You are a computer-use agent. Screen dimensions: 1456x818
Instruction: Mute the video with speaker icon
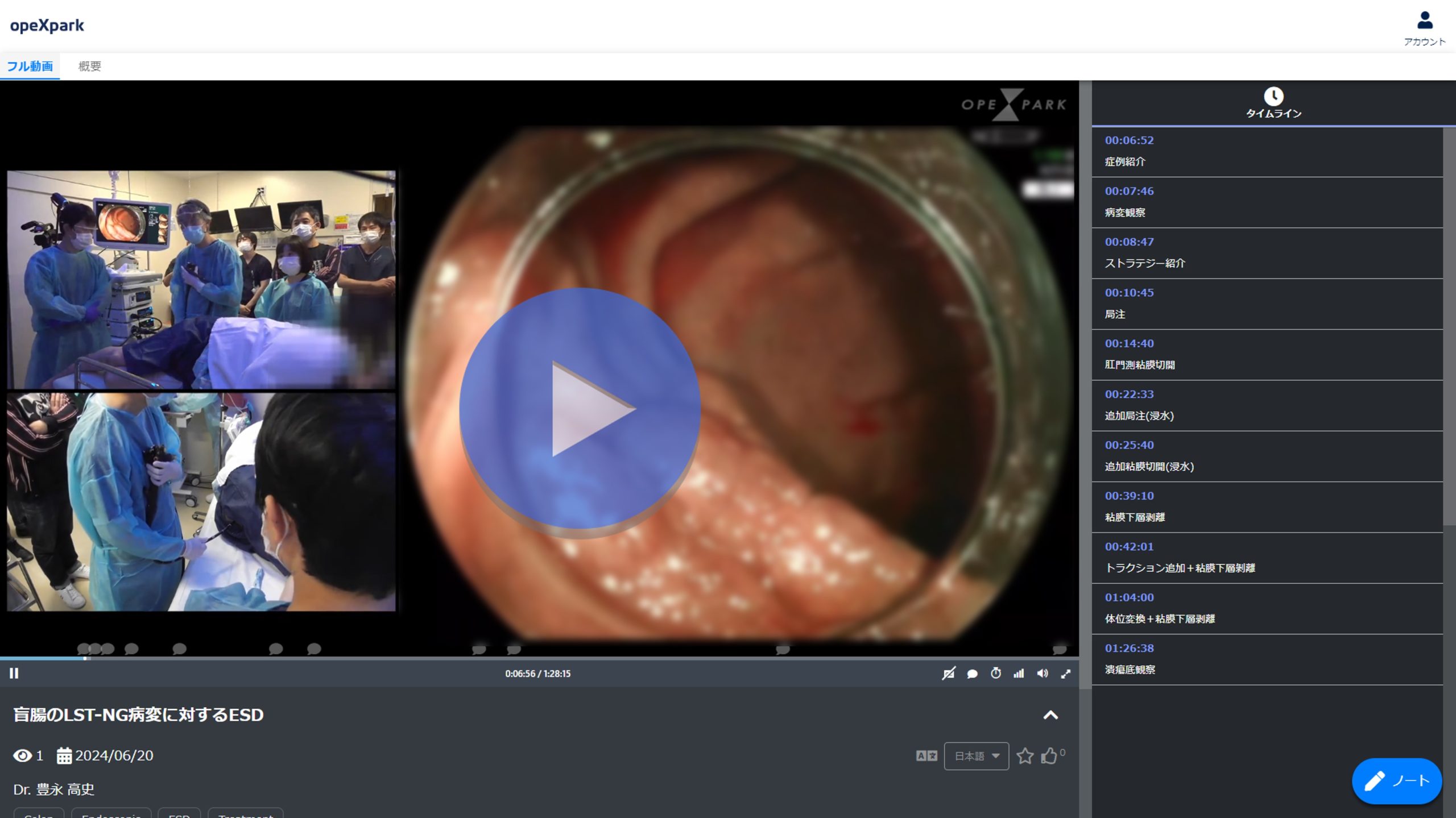pyautogui.click(x=1042, y=673)
